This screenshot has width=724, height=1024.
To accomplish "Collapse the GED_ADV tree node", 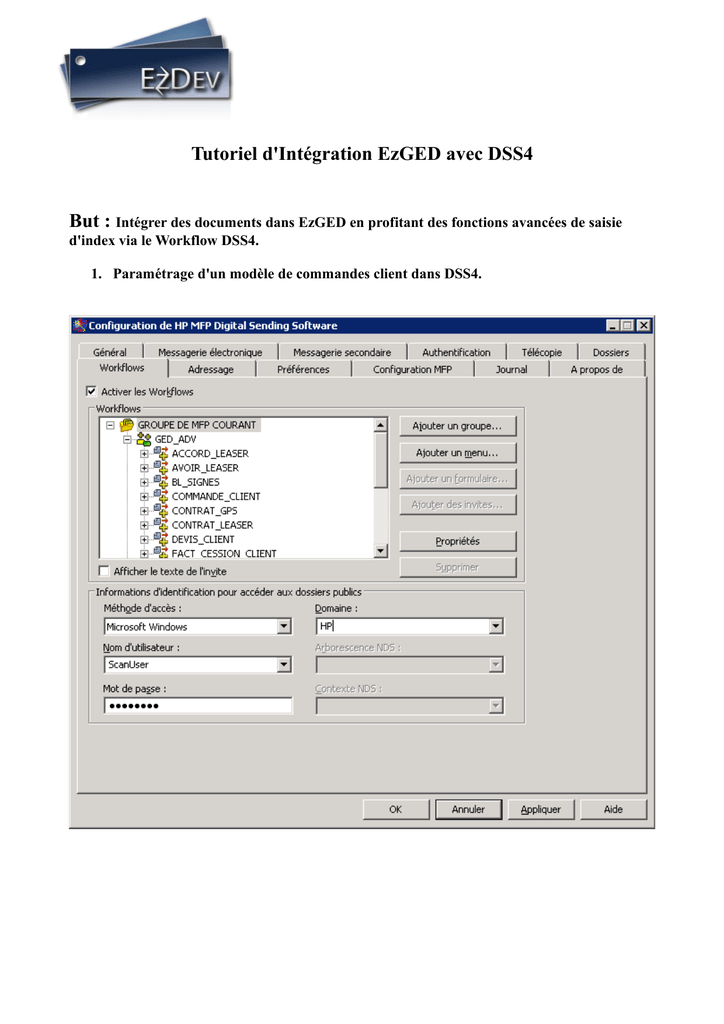I will tap(127, 440).
